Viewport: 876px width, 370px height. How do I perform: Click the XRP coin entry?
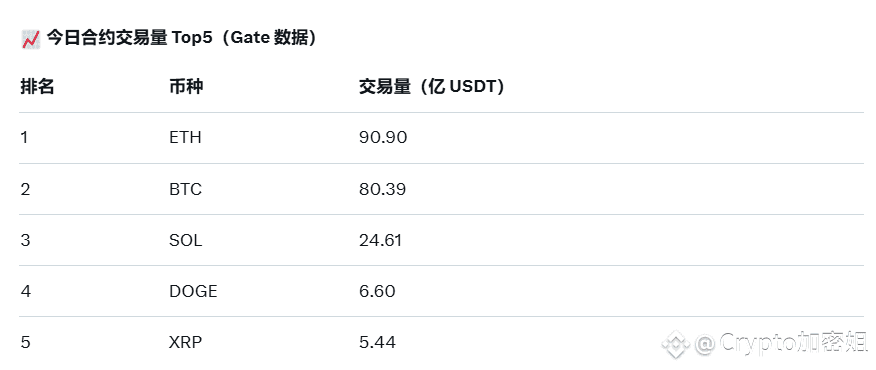click(x=185, y=342)
